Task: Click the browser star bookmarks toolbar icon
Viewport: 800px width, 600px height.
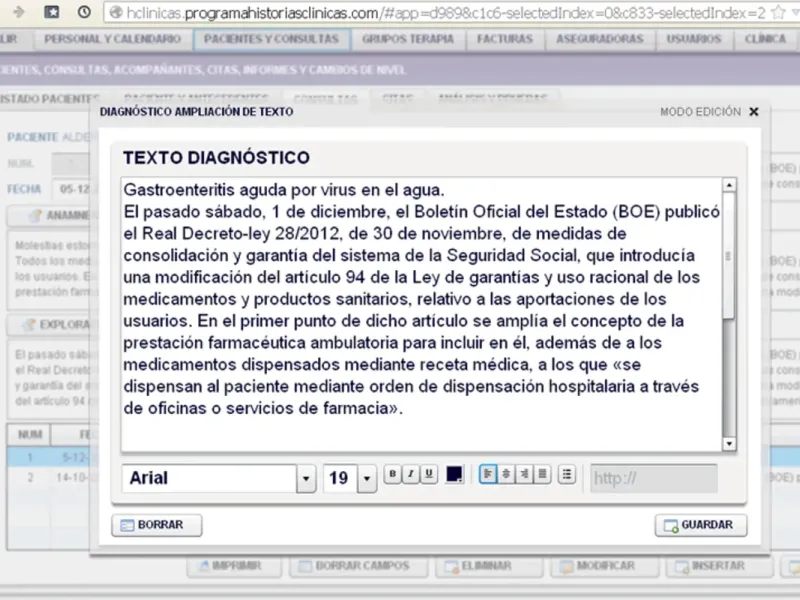Action: click(x=52, y=11)
